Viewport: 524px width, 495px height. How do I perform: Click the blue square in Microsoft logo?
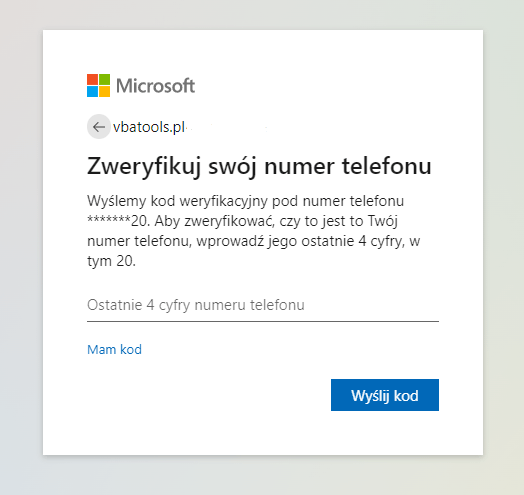92,92
